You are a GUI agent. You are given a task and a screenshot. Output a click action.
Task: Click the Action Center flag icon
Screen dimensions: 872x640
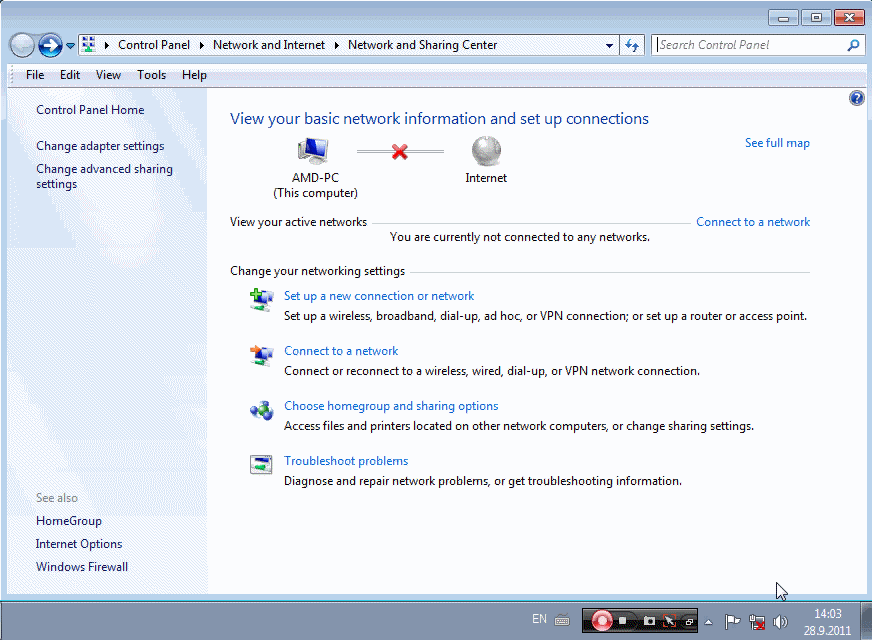coord(732,621)
